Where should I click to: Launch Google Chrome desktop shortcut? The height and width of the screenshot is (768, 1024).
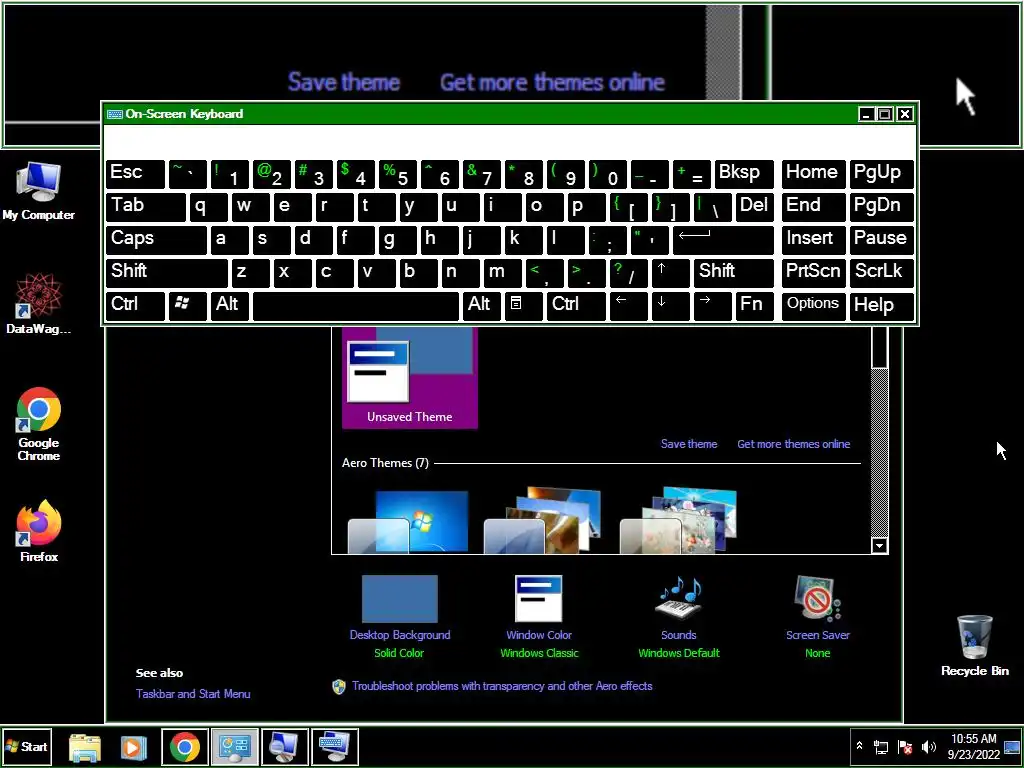(x=39, y=424)
